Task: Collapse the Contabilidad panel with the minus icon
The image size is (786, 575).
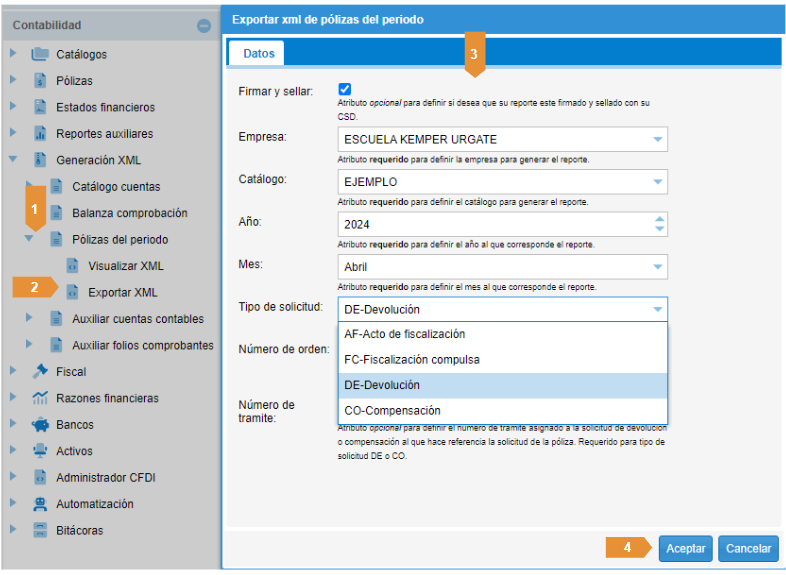Action: (204, 26)
